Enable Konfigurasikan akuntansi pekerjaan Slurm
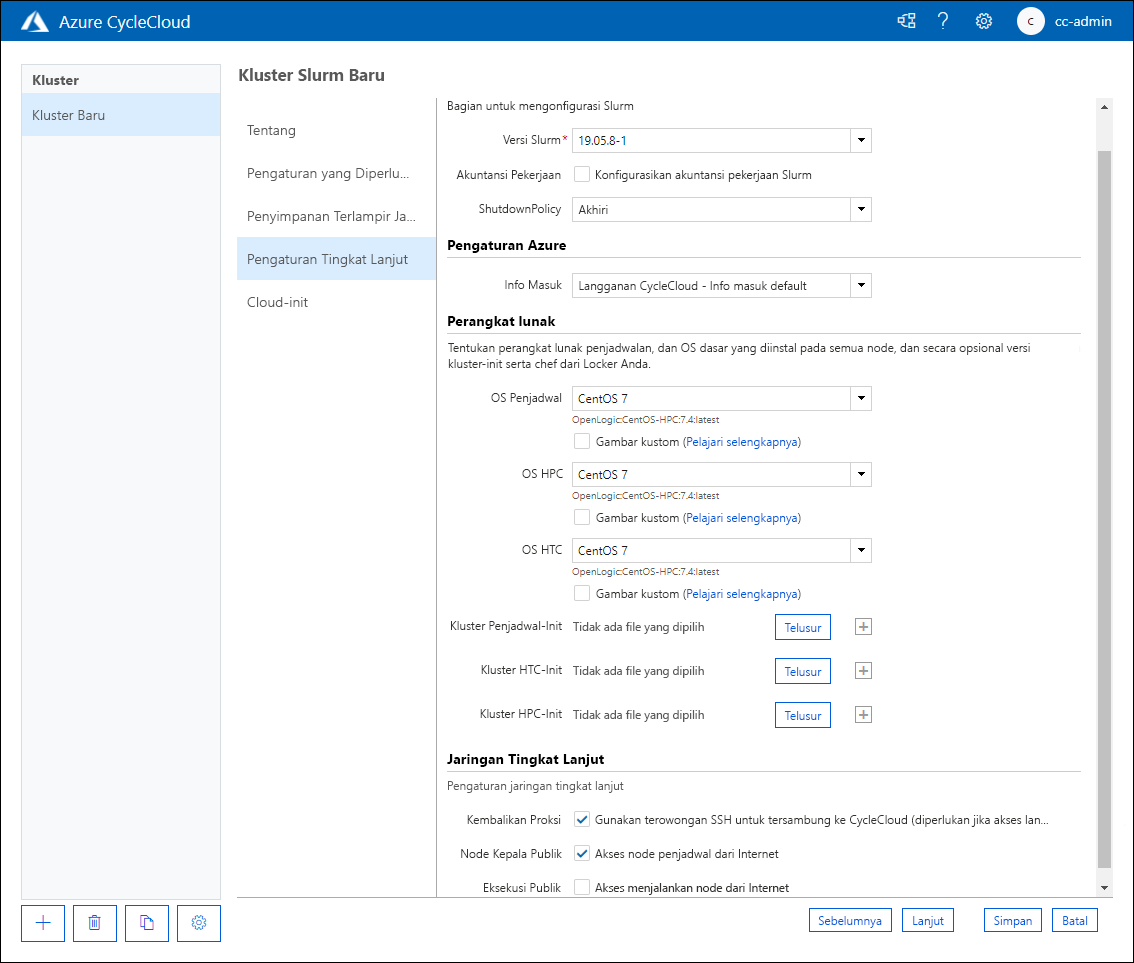 click(x=581, y=174)
